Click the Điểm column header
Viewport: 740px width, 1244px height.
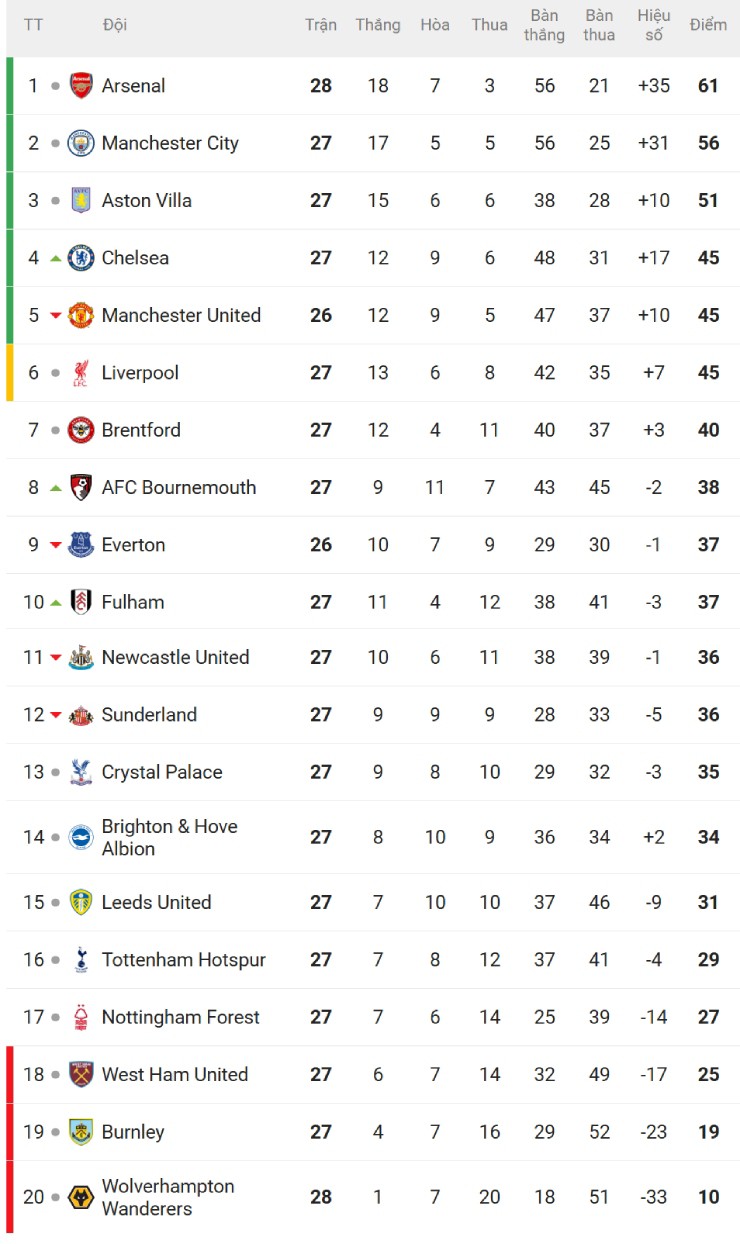[708, 25]
